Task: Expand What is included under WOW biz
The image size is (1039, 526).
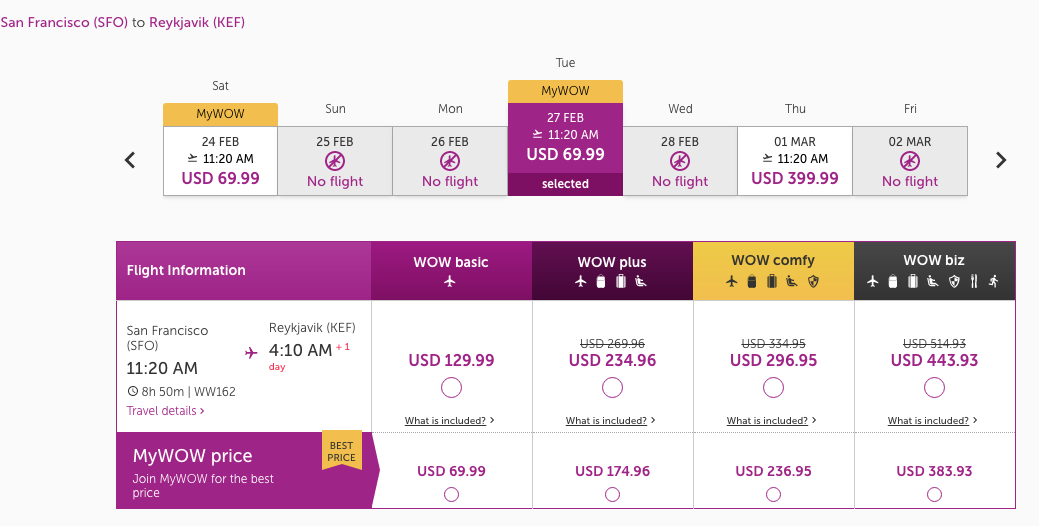Action: pyautogui.click(x=932, y=421)
